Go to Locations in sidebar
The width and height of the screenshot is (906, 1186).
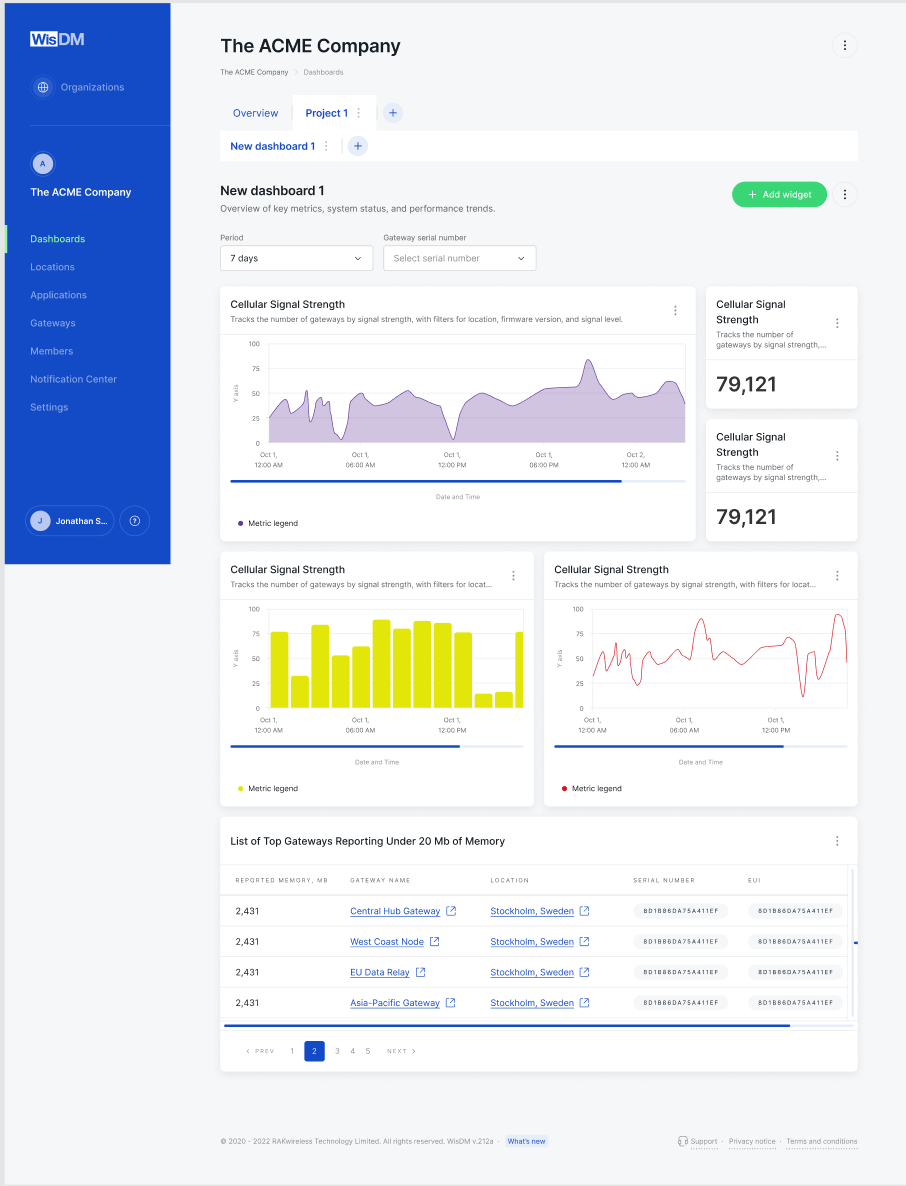52,267
